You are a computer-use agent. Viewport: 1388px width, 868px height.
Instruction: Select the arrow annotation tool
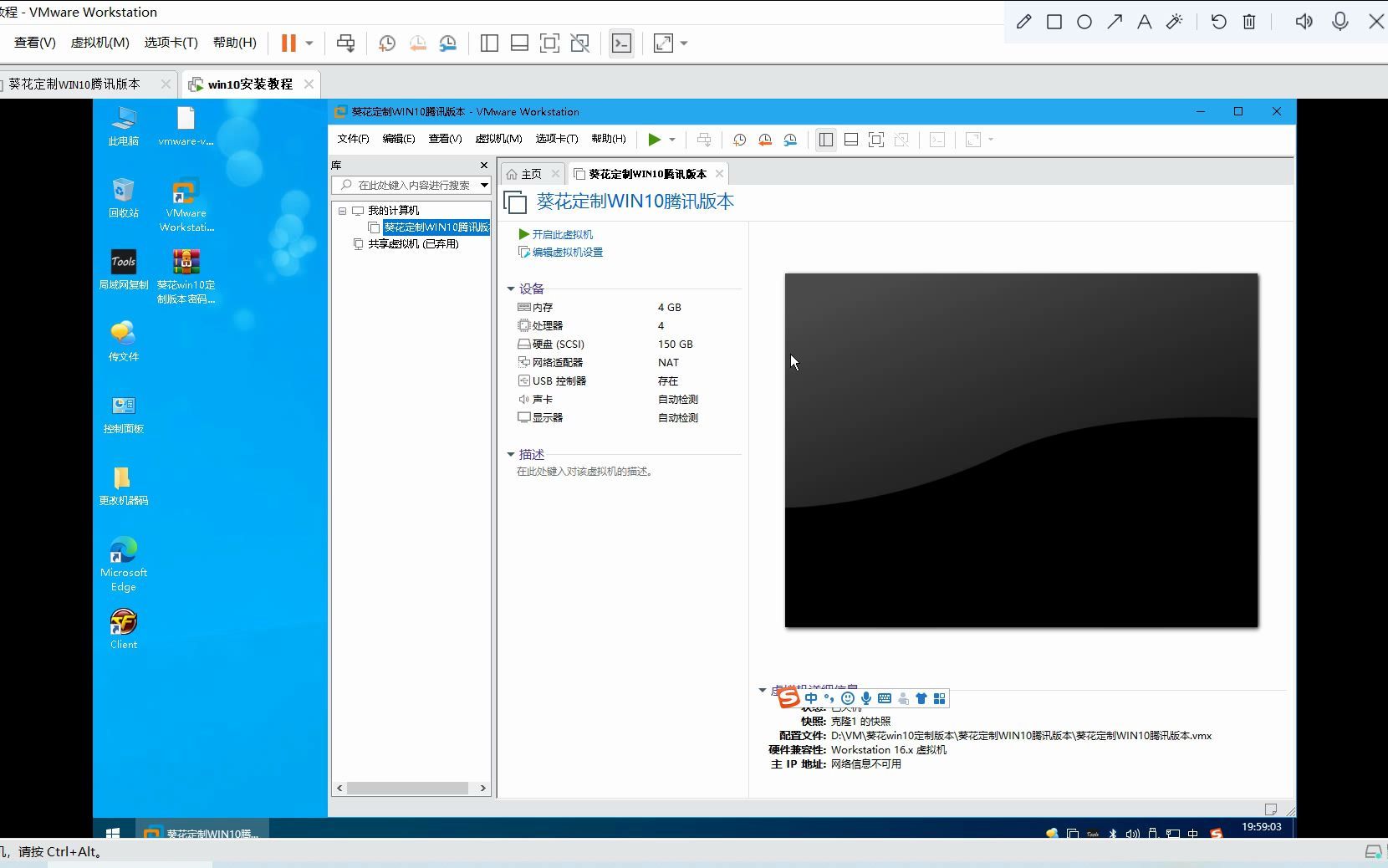tap(1115, 22)
